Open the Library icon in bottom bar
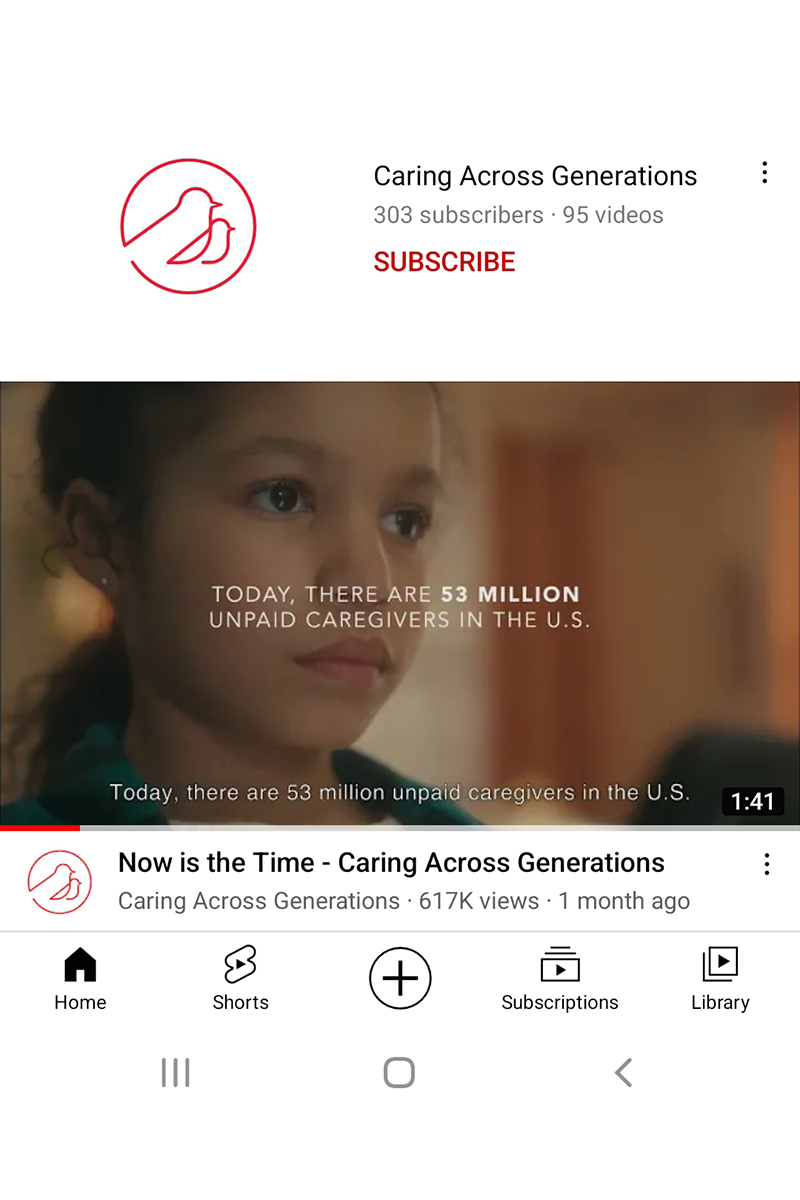 [720, 965]
